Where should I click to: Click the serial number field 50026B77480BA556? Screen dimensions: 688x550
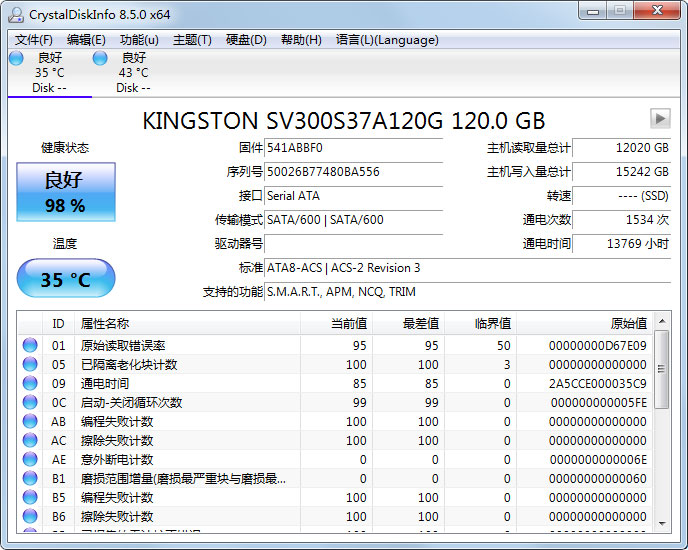[x=353, y=172]
